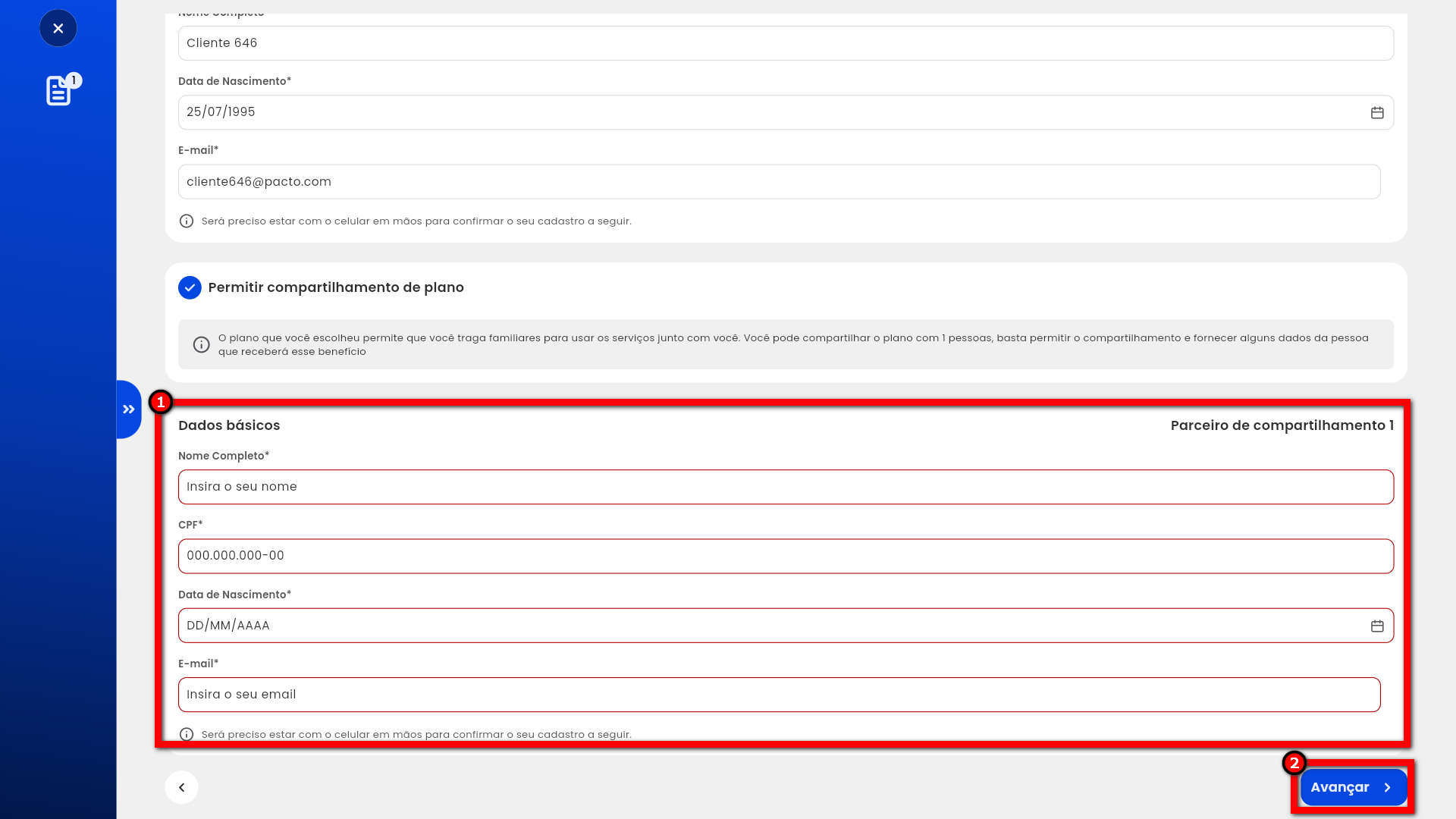Click partner DD/MM/AAAA date field

[786, 626]
